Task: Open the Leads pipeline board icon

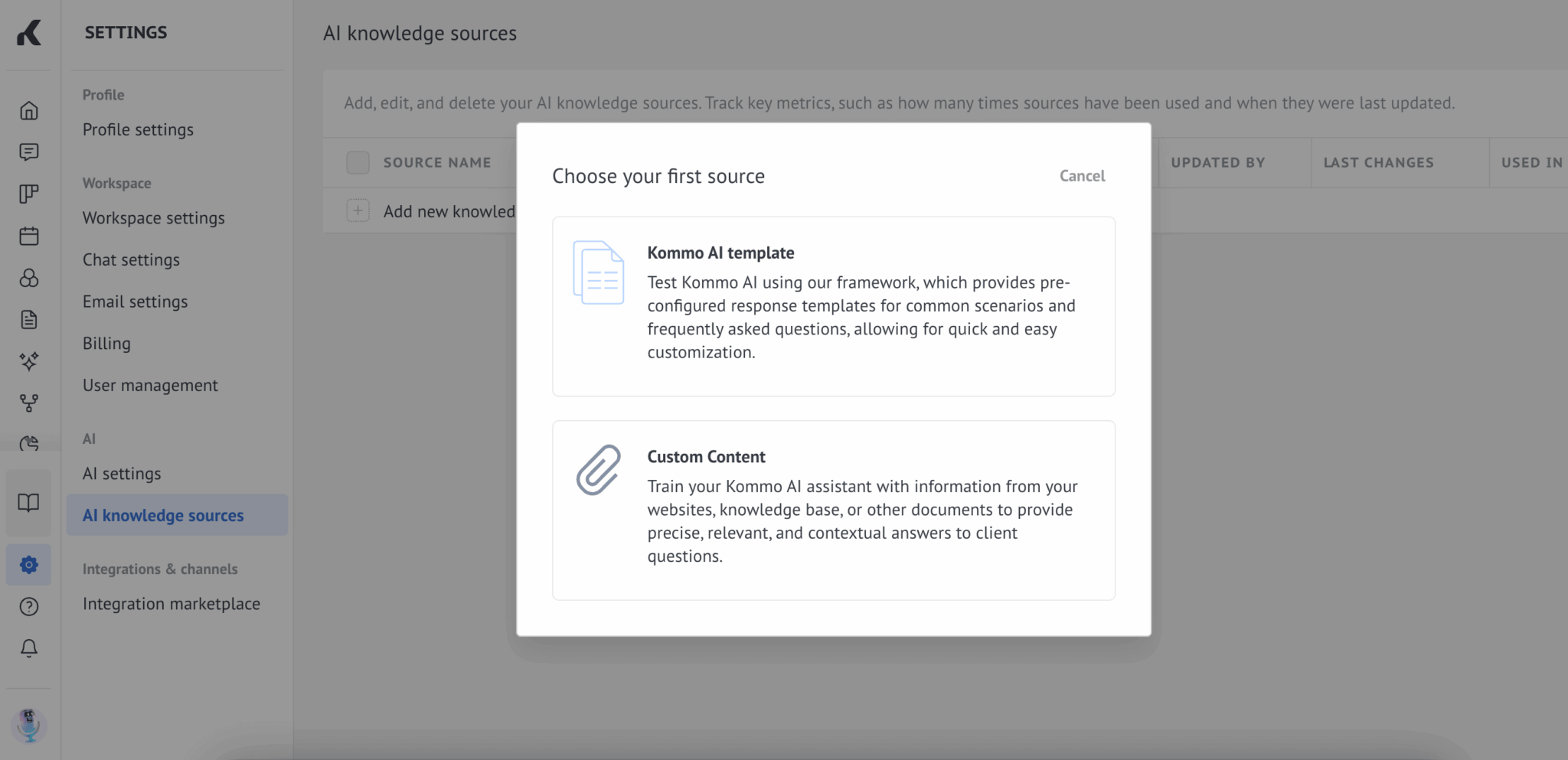Action: [29, 194]
